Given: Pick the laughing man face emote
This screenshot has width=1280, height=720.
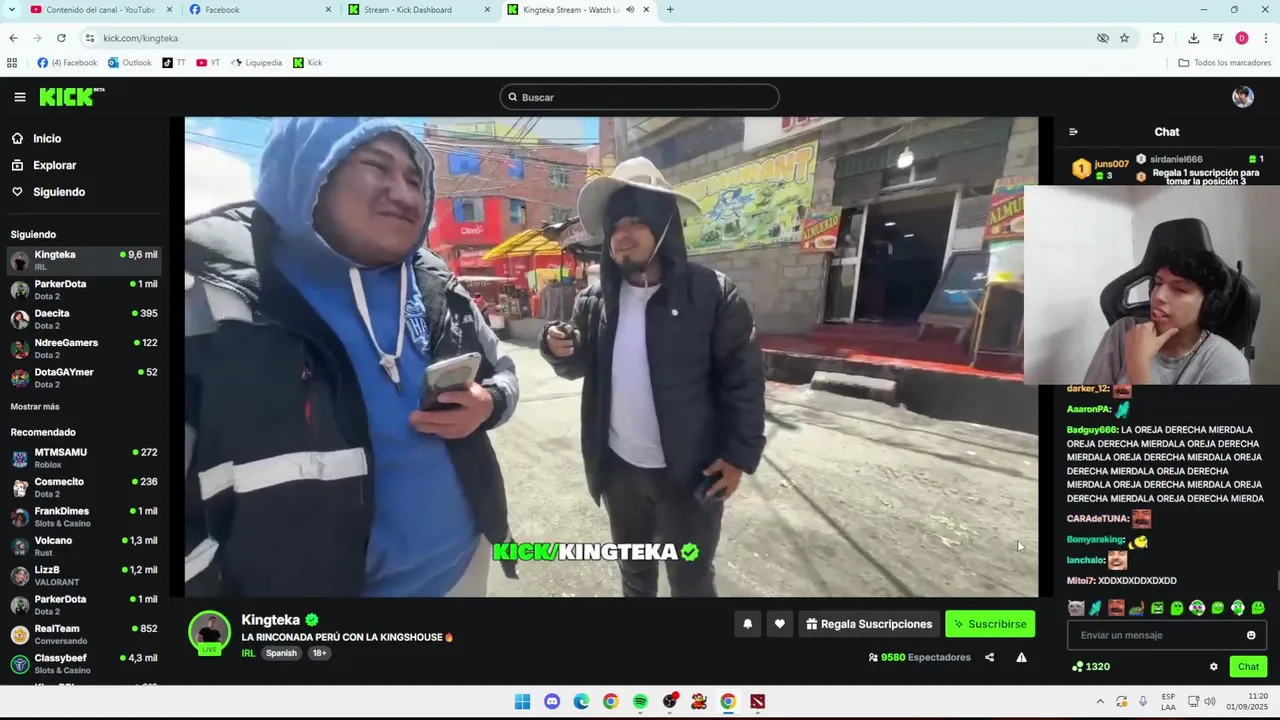Looking at the screenshot, I should pos(1116,608).
